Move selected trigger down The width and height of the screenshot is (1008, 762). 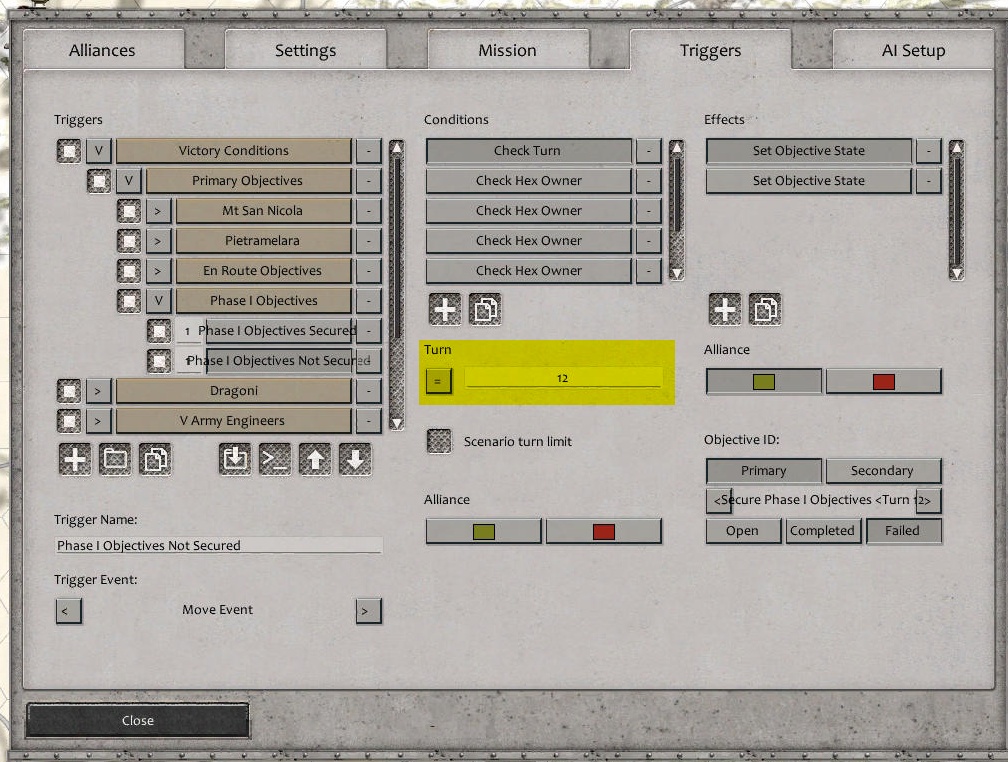(x=355, y=459)
